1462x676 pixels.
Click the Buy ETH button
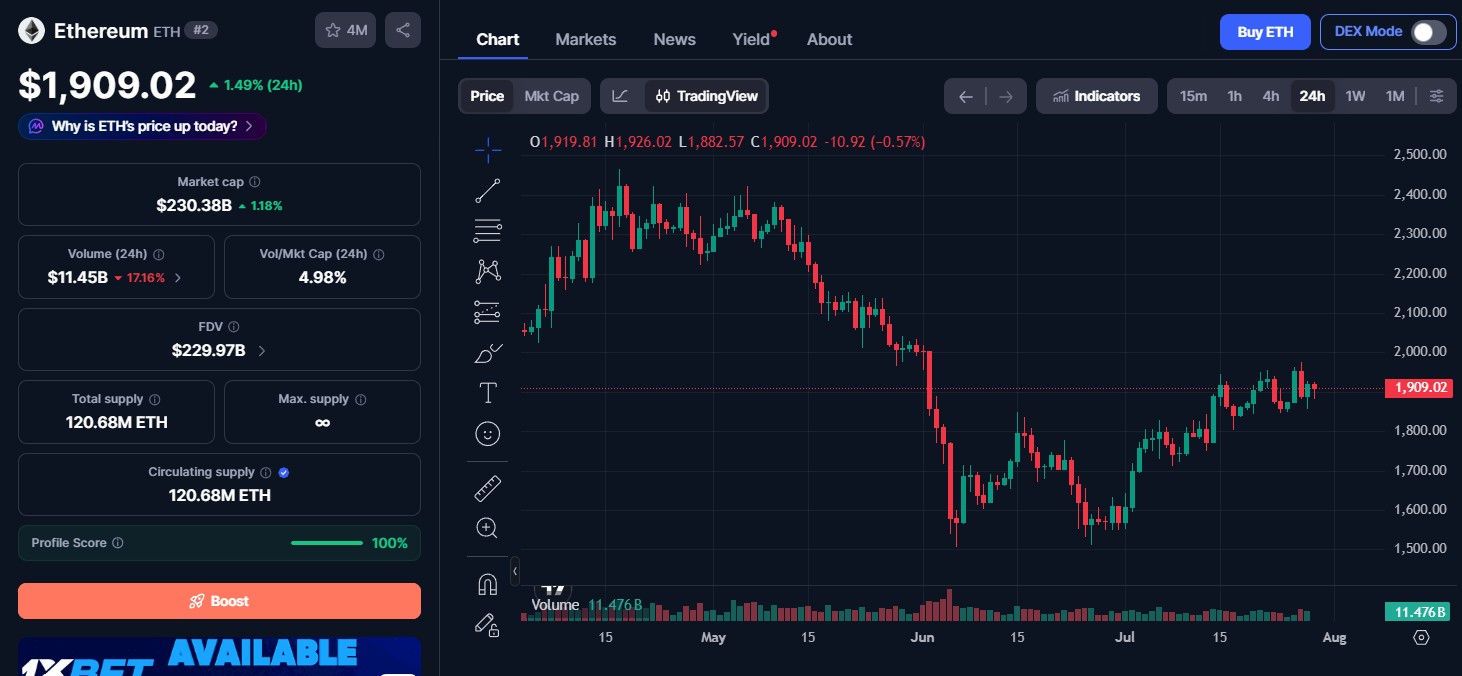click(x=1265, y=32)
